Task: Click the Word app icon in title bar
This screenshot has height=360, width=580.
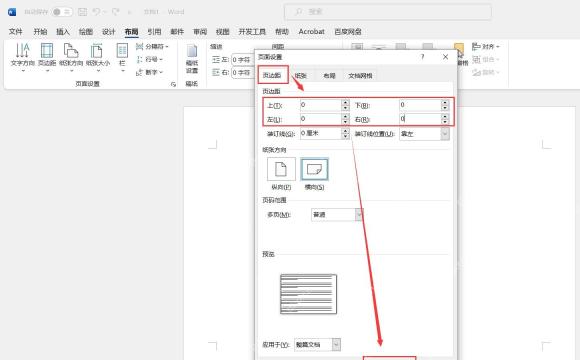Action: tap(12, 12)
